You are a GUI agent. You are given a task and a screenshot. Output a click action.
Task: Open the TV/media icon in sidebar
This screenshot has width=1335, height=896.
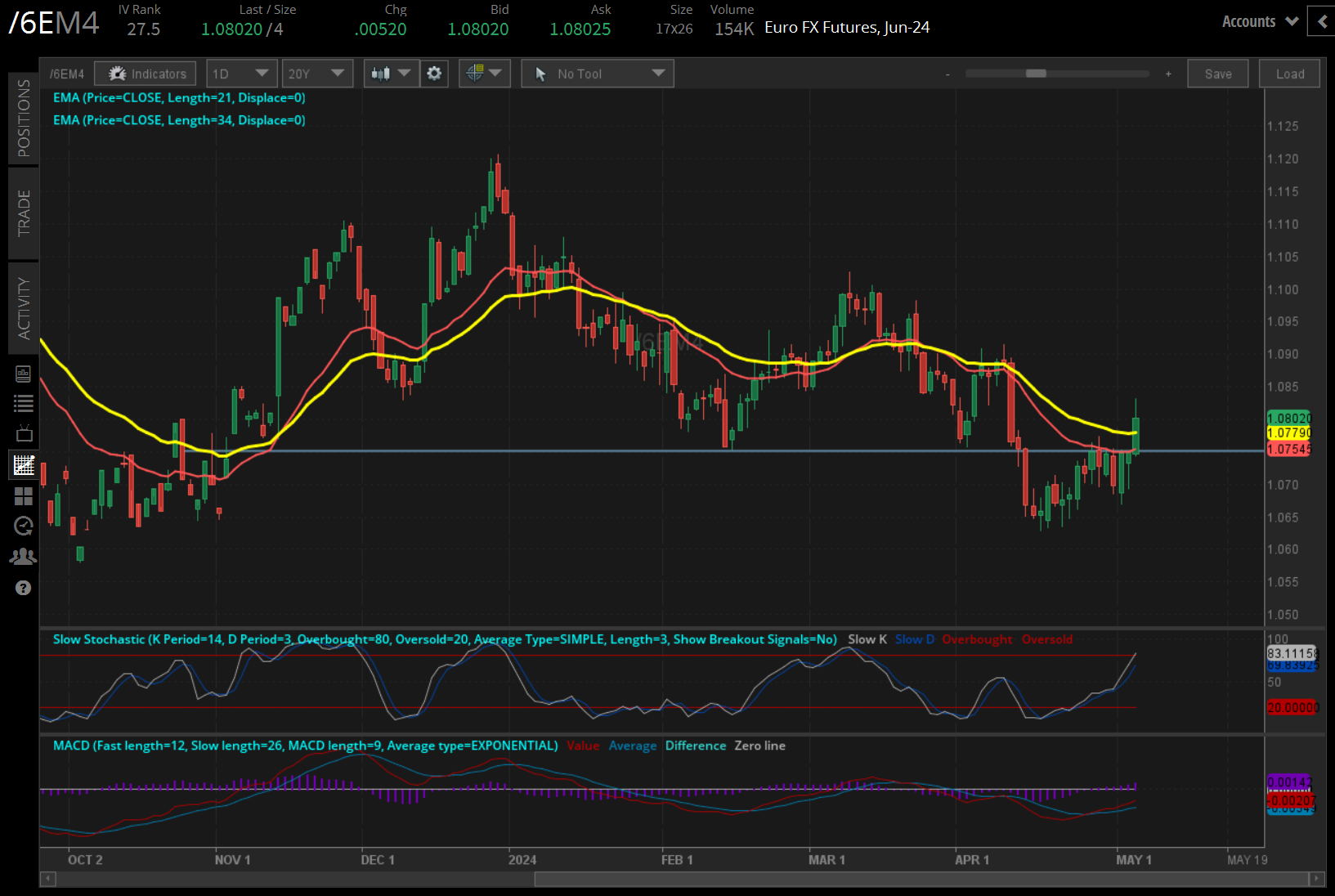pyautogui.click(x=24, y=432)
